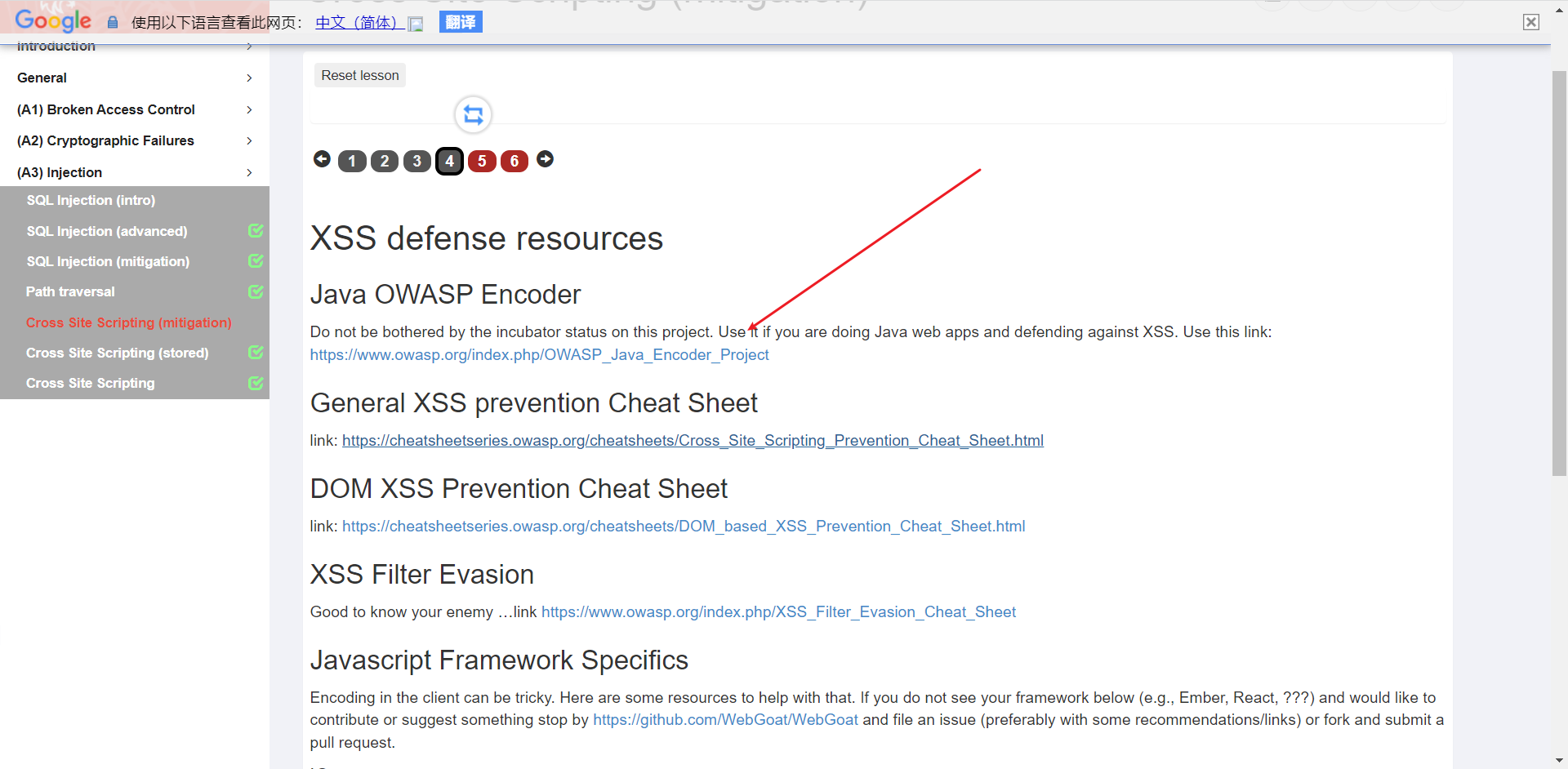Viewport: 1568px width, 769px height.
Task: Select current lesson page 4
Action: point(450,161)
